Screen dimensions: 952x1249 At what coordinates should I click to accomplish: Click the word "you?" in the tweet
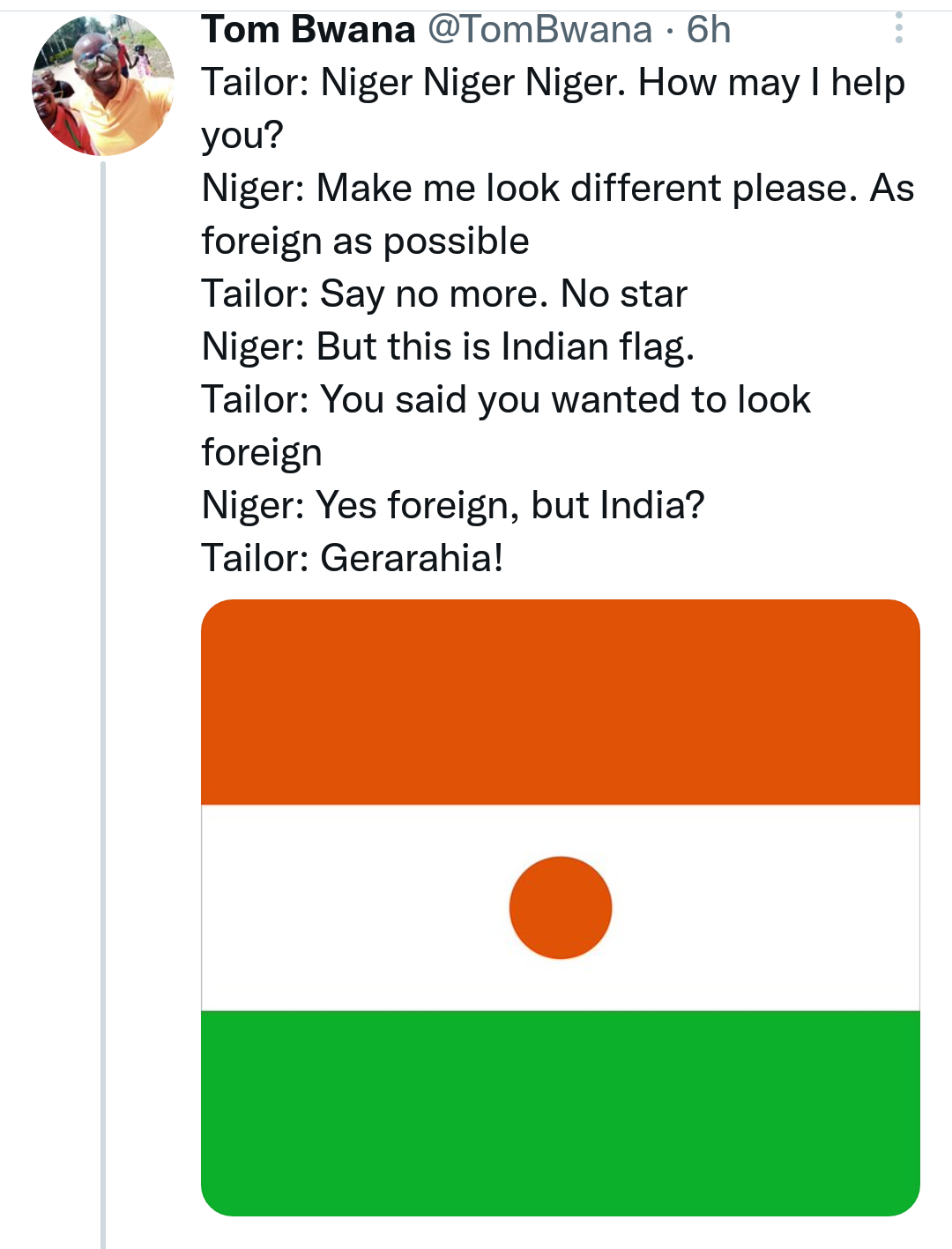point(242,135)
